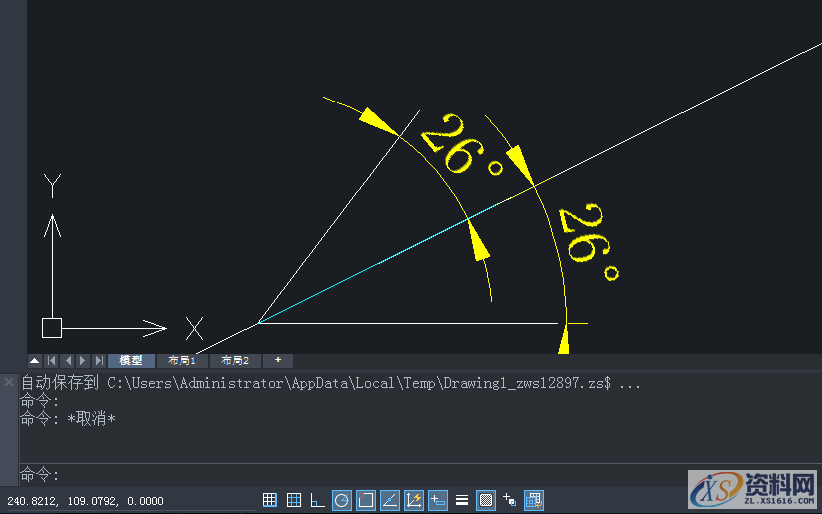Image resolution: width=822 pixels, height=514 pixels.
Task: Click model/paper space icon in status bar
Action: [534, 500]
